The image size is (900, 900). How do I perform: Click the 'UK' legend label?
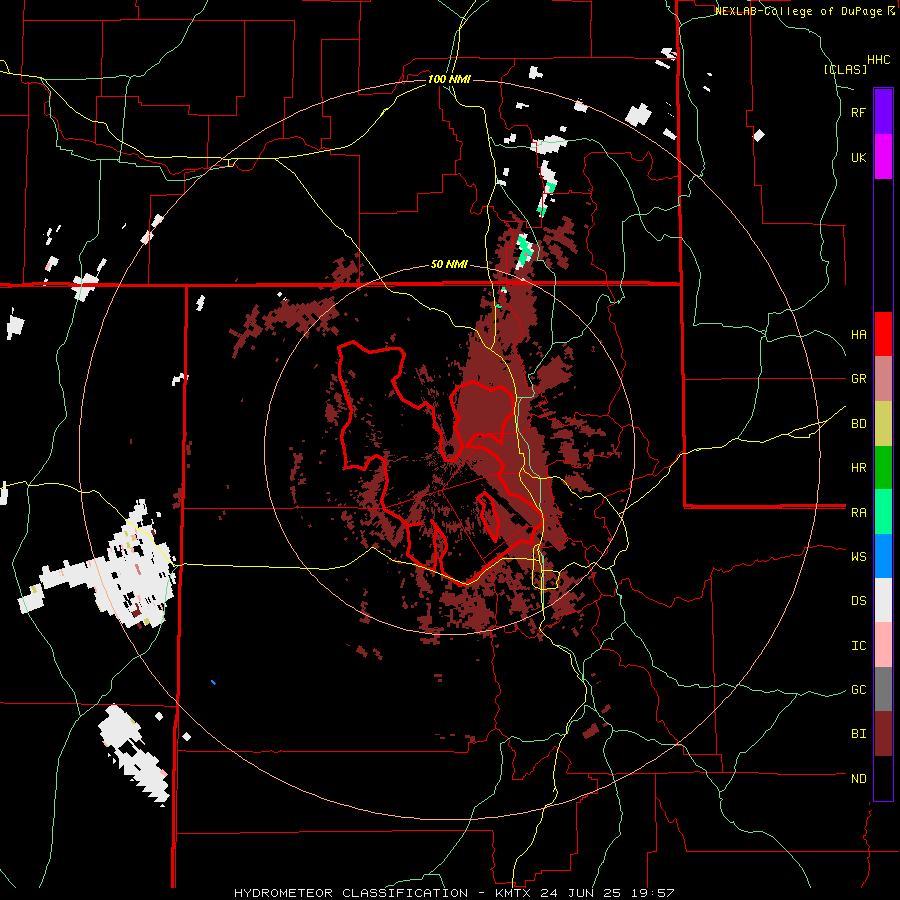pyautogui.click(x=859, y=157)
